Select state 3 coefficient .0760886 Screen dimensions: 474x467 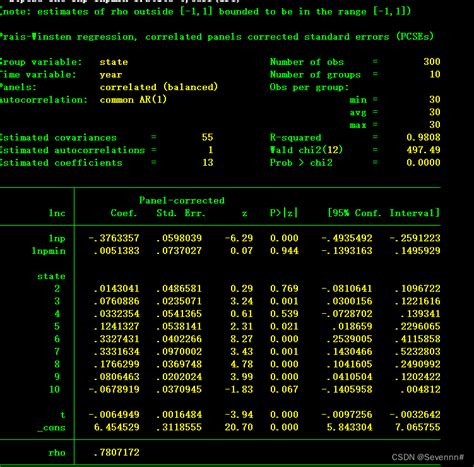116,301
